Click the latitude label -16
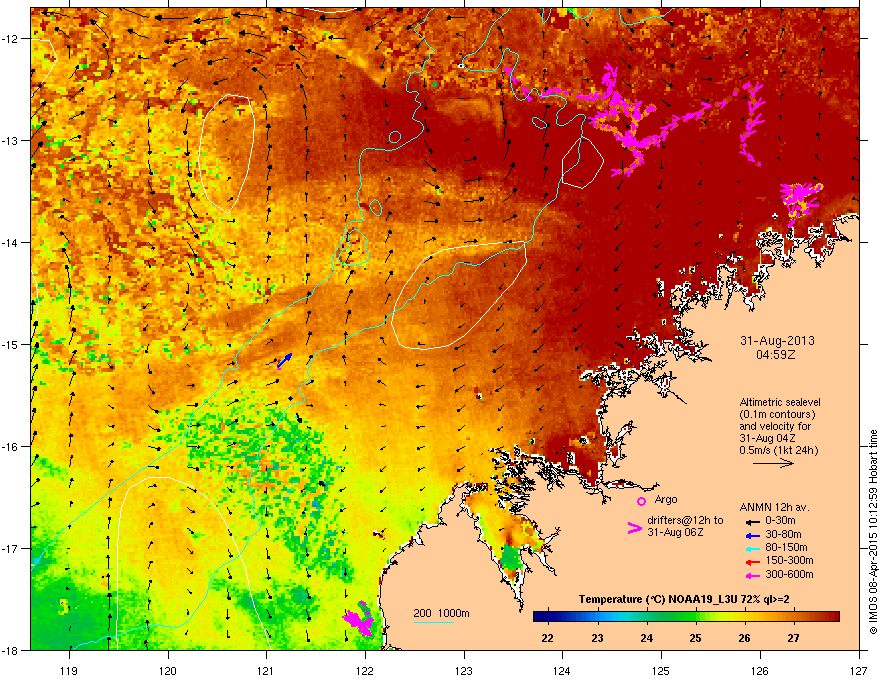Image resolution: width=880 pixels, height=680 pixels. coord(11,447)
